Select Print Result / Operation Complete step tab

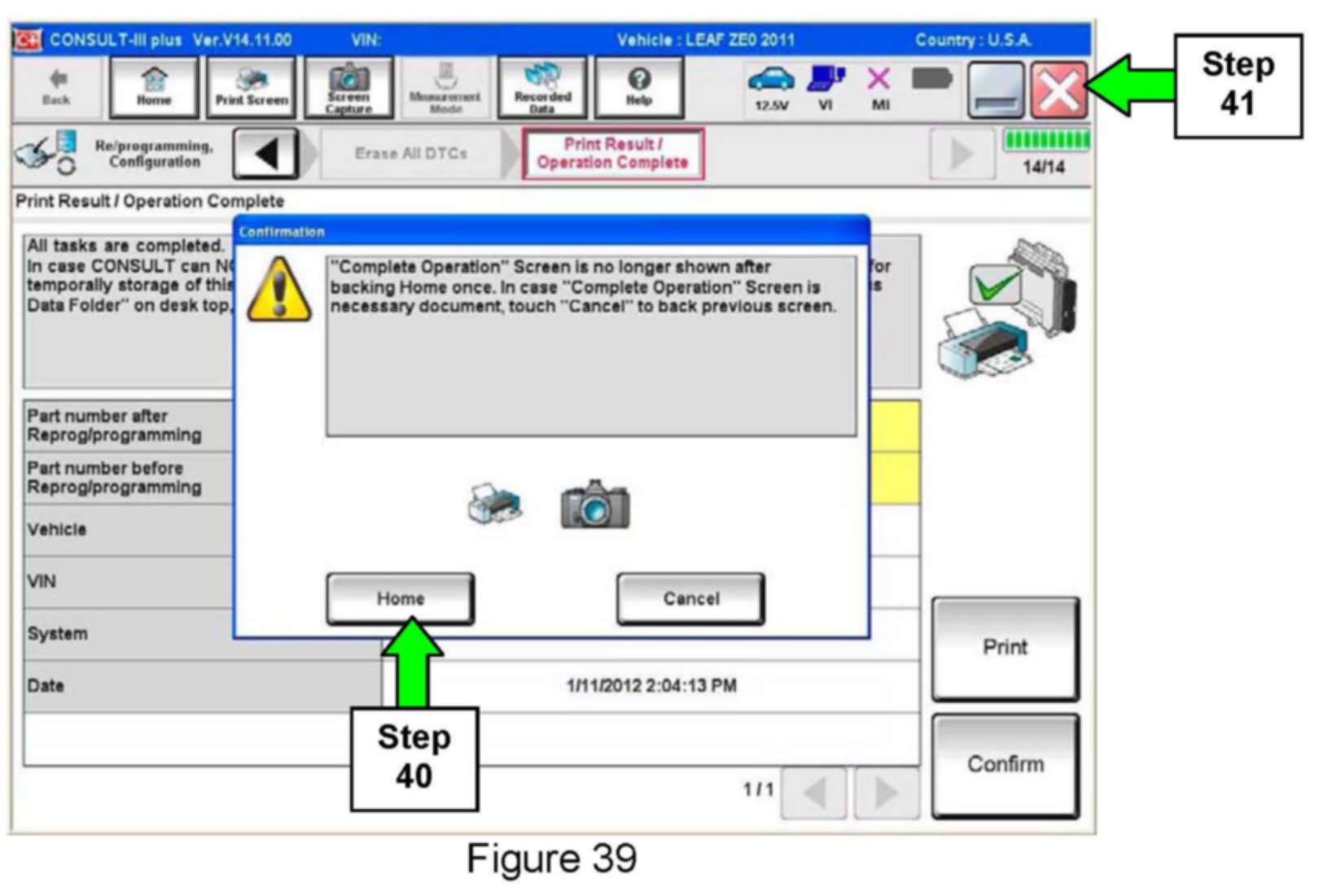pos(612,154)
